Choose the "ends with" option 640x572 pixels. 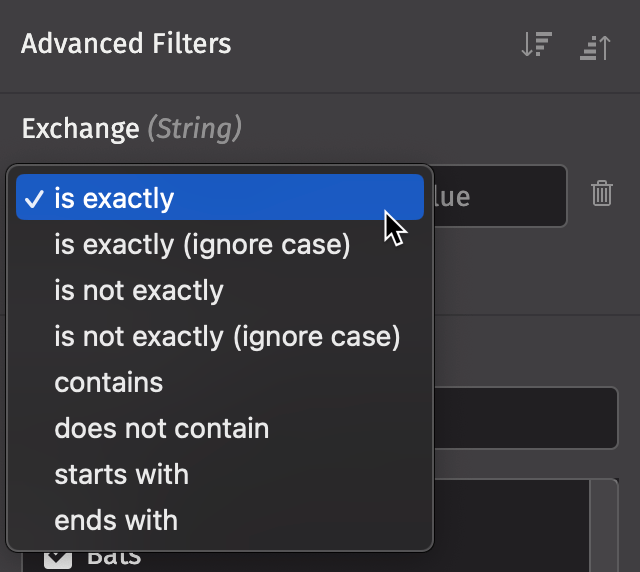click(x=116, y=520)
